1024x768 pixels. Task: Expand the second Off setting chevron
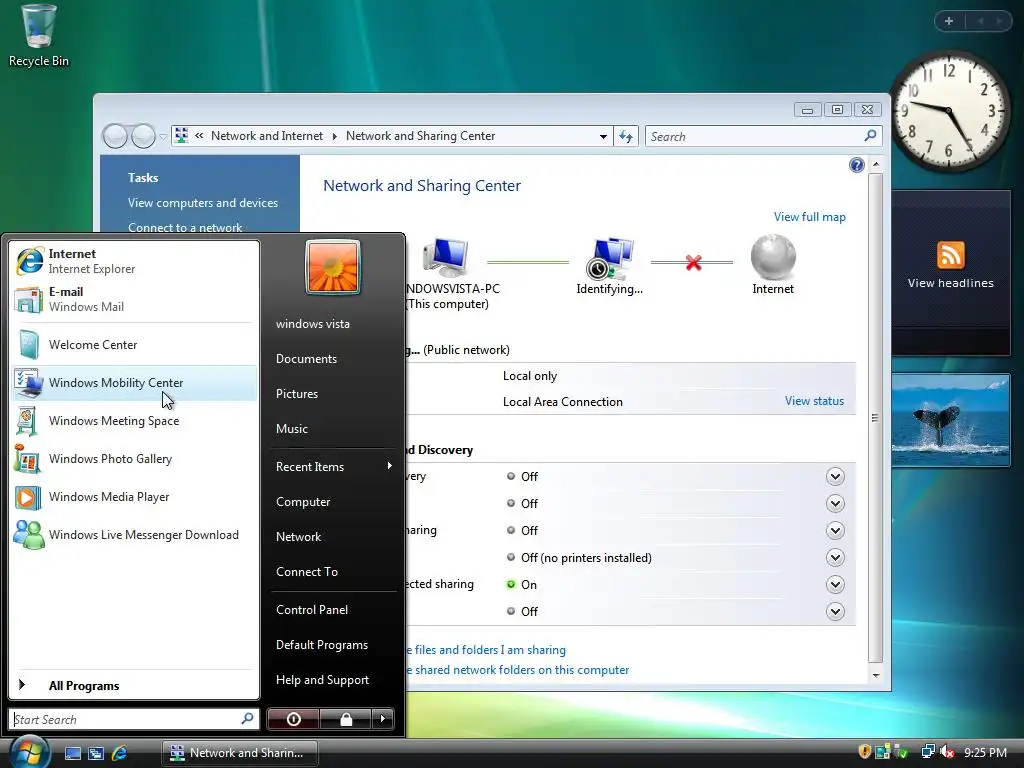pyautogui.click(x=835, y=504)
